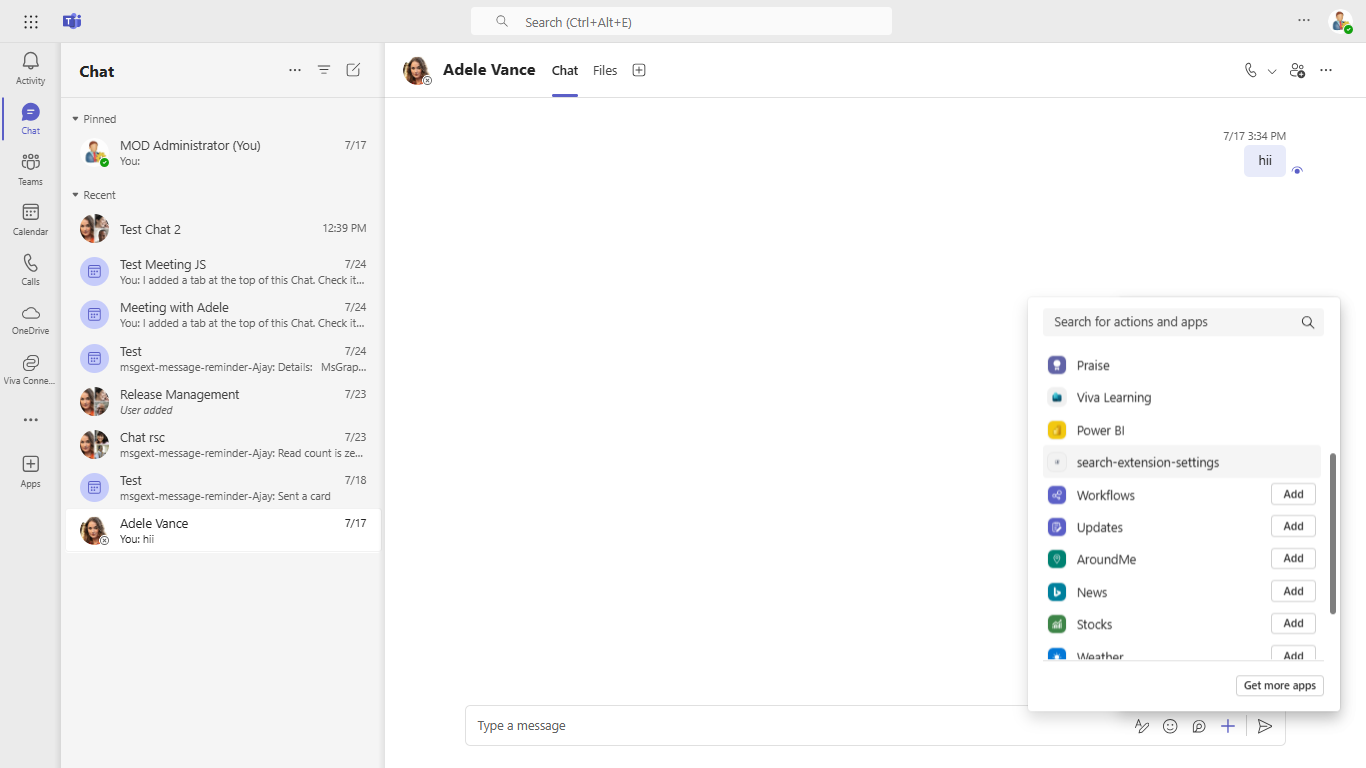This screenshot has width=1366, height=768.
Task: Open the Activity feed
Action: 30,68
